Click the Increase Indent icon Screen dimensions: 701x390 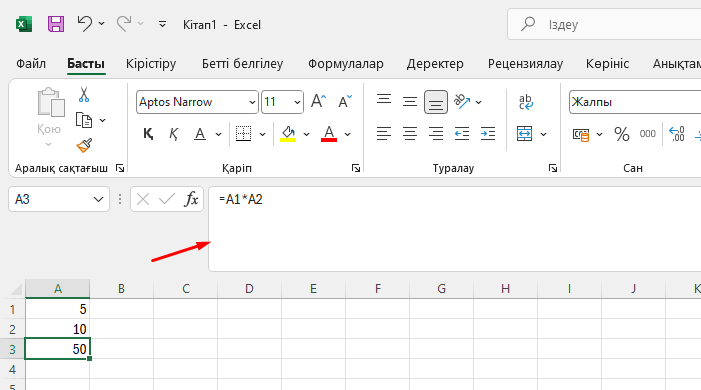pyautogui.click(x=488, y=134)
